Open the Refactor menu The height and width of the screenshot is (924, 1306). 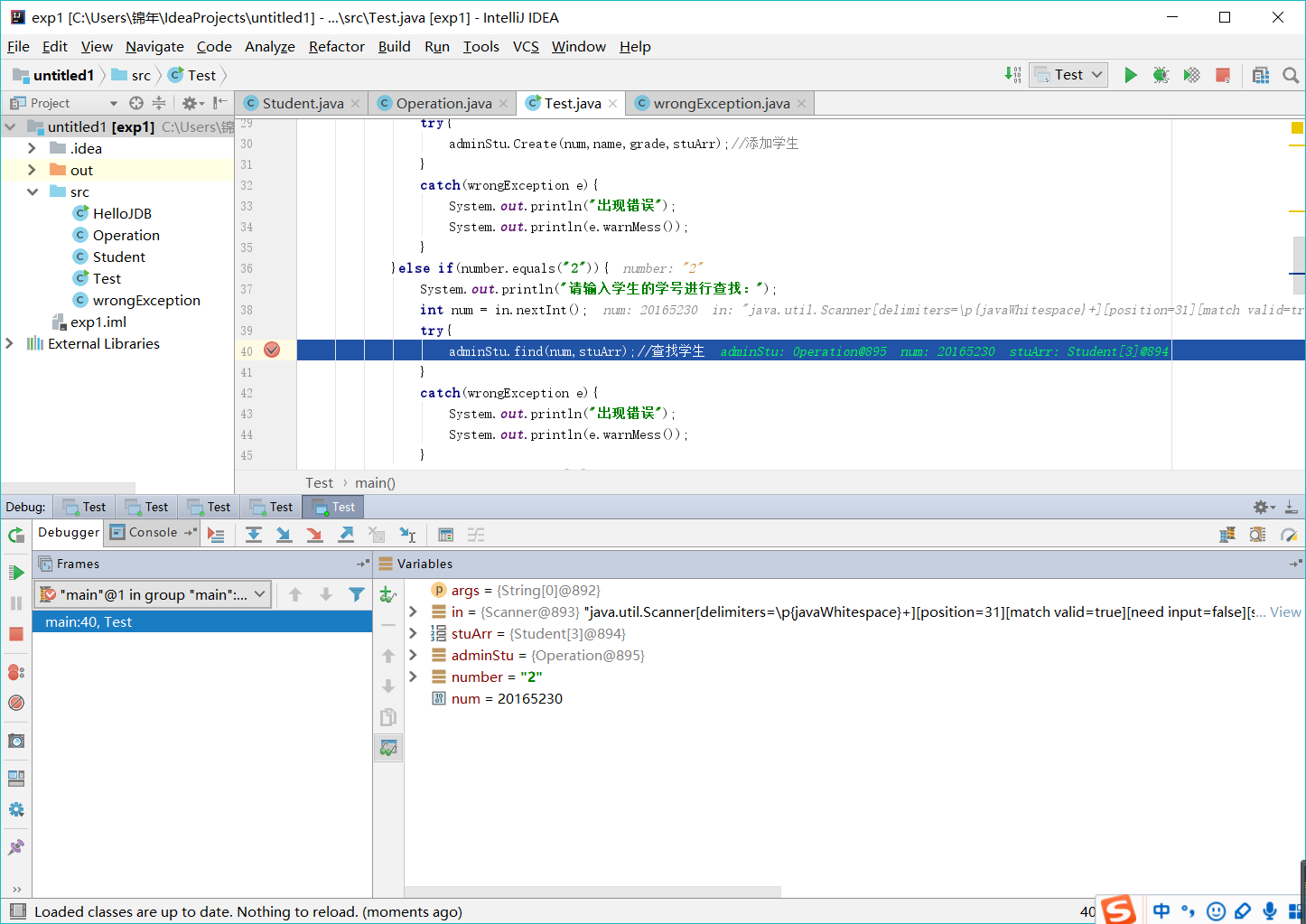(x=336, y=47)
